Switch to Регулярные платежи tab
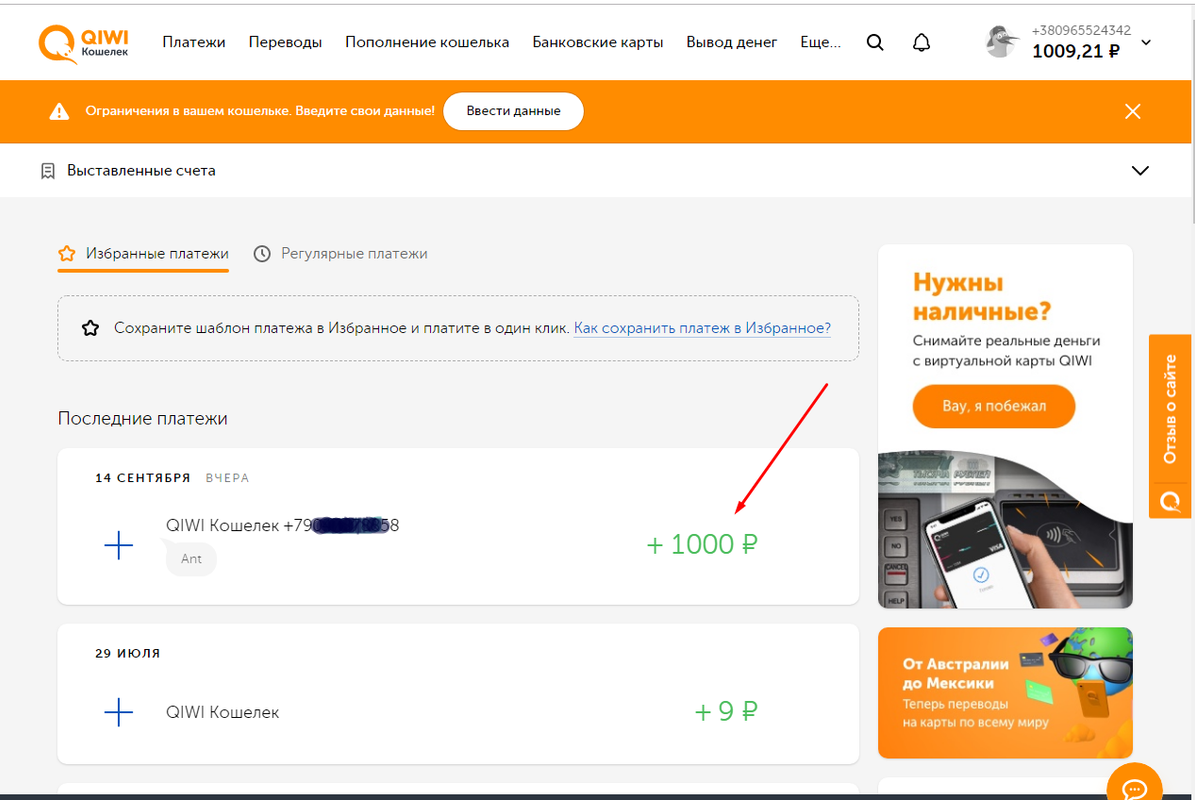The height and width of the screenshot is (800, 1195). pos(340,254)
